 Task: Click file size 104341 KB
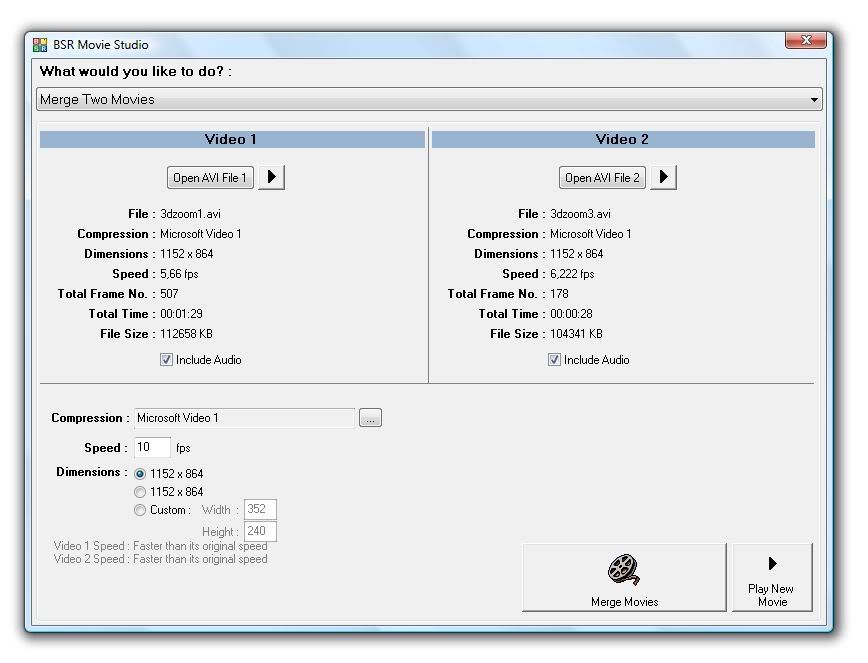(x=576, y=334)
